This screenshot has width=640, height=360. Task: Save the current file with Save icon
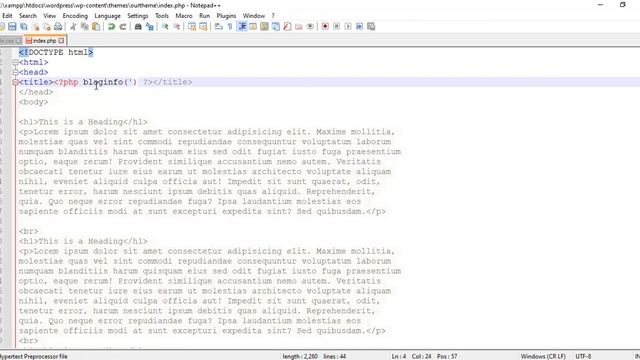12,27
